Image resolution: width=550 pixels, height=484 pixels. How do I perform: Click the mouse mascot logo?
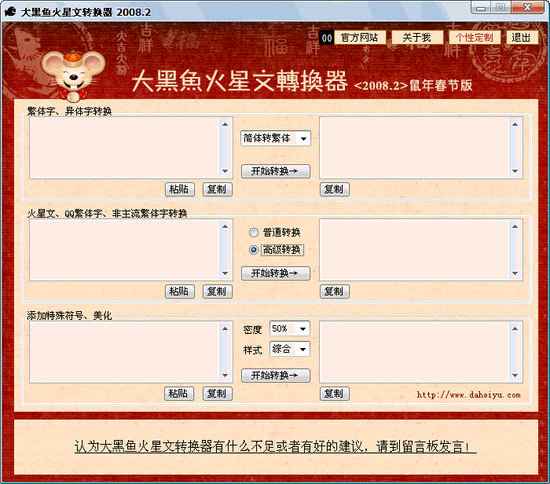[74, 75]
